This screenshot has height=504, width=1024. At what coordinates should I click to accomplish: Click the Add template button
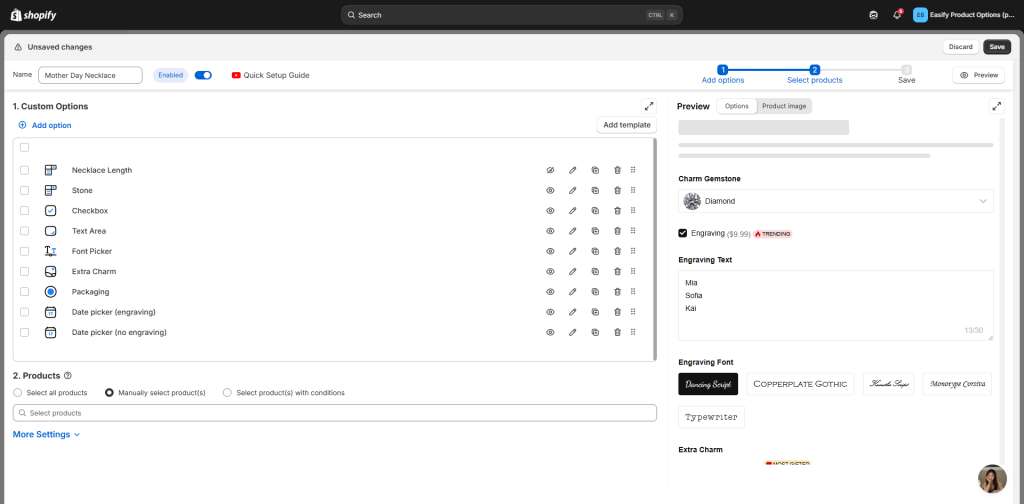[x=627, y=125]
